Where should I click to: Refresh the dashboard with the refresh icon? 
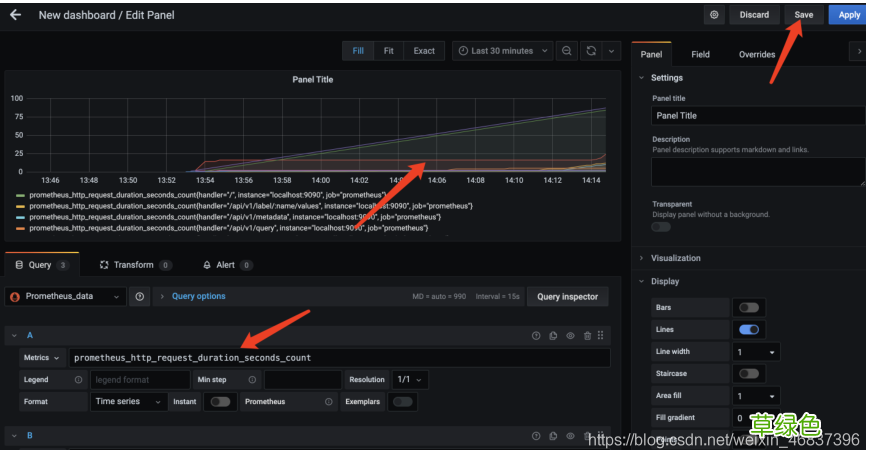(x=591, y=51)
